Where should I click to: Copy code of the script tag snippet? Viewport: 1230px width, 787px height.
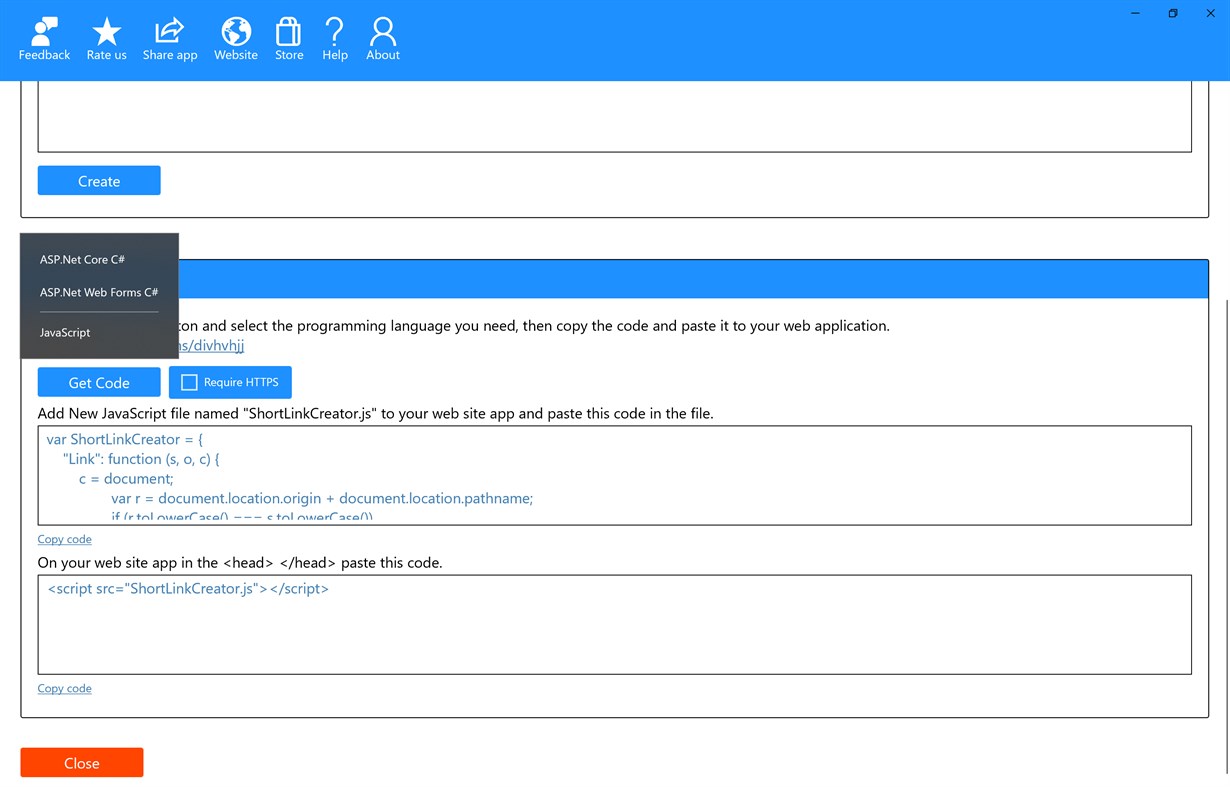pos(64,688)
